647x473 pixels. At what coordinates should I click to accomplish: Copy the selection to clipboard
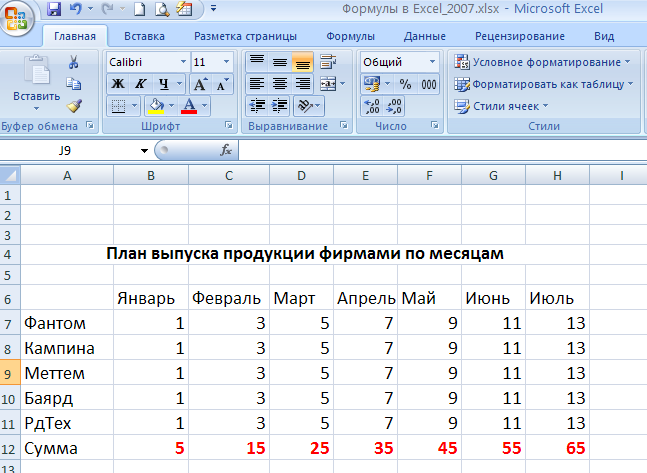point(73,84)
